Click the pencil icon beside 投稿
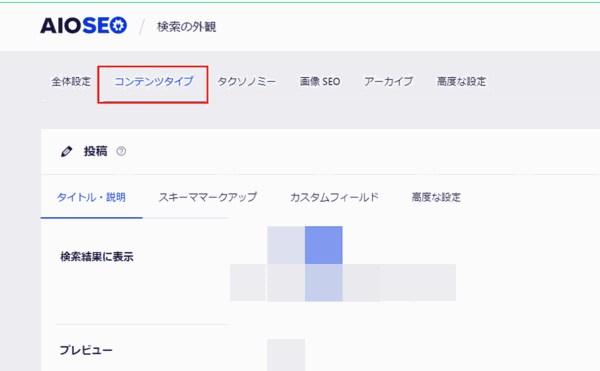Screen dimensions: 600x371 point(67,151)
